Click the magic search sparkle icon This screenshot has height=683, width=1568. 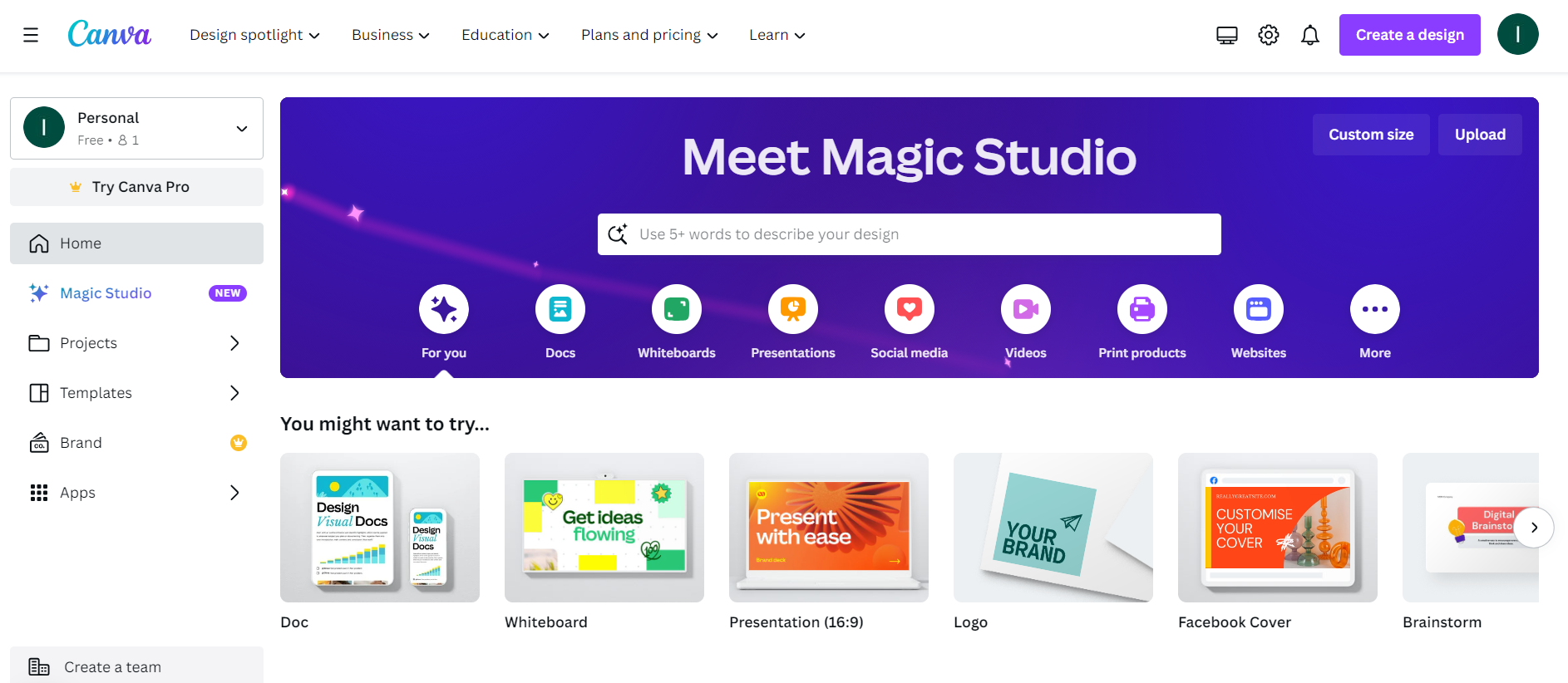[618, 234]
